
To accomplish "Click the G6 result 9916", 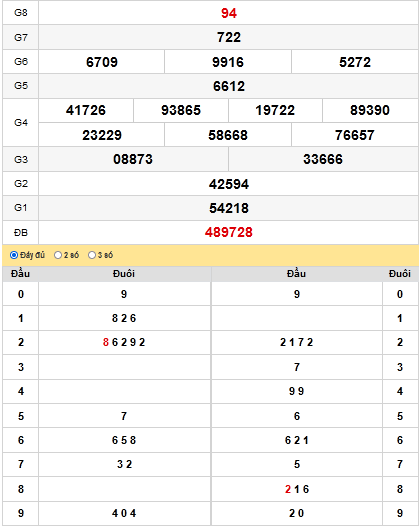I will [x=228, y=62].
